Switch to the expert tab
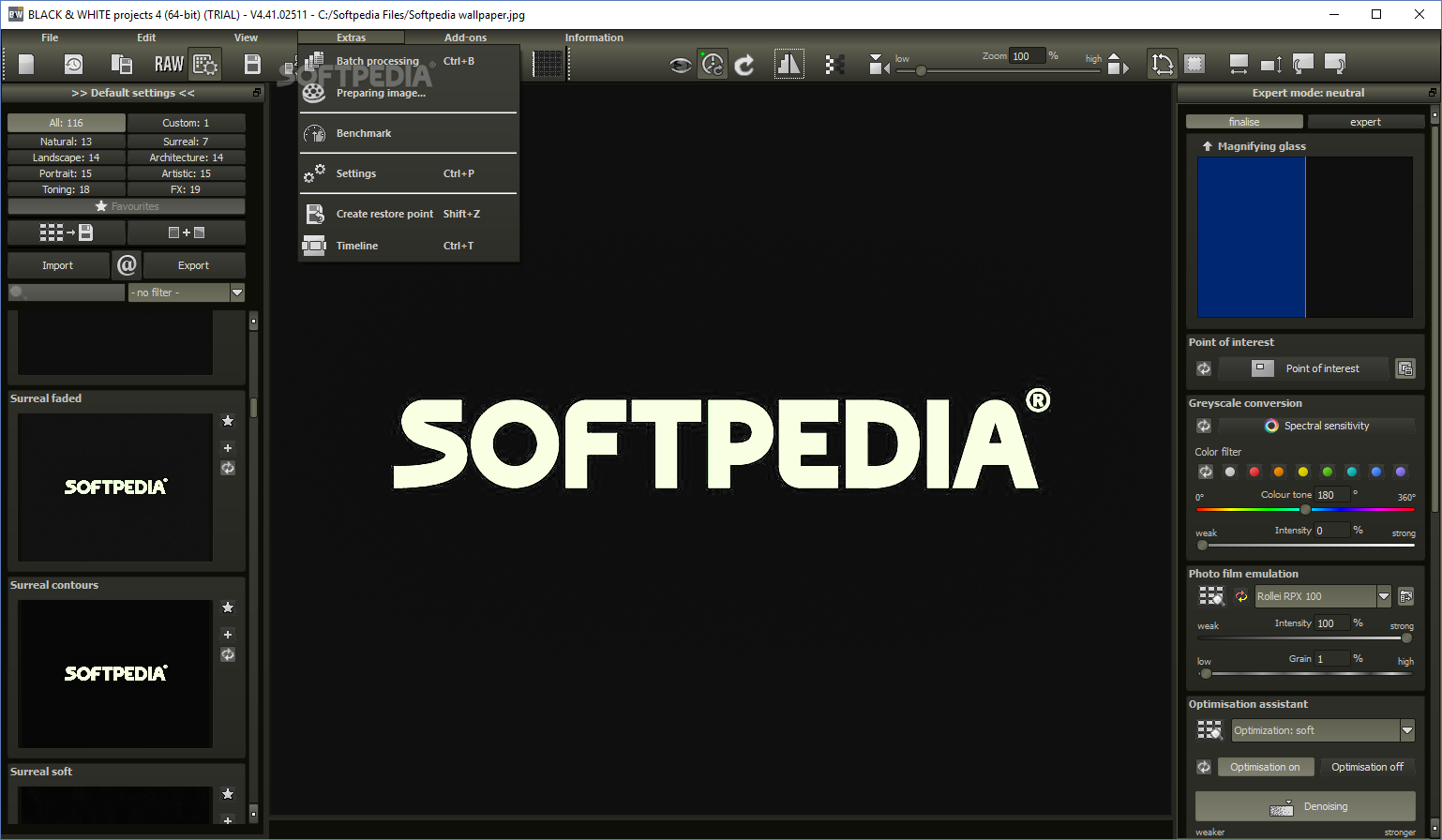Image resolution: width=1442 pixels, height=840 pixels. click(1365, 122)
